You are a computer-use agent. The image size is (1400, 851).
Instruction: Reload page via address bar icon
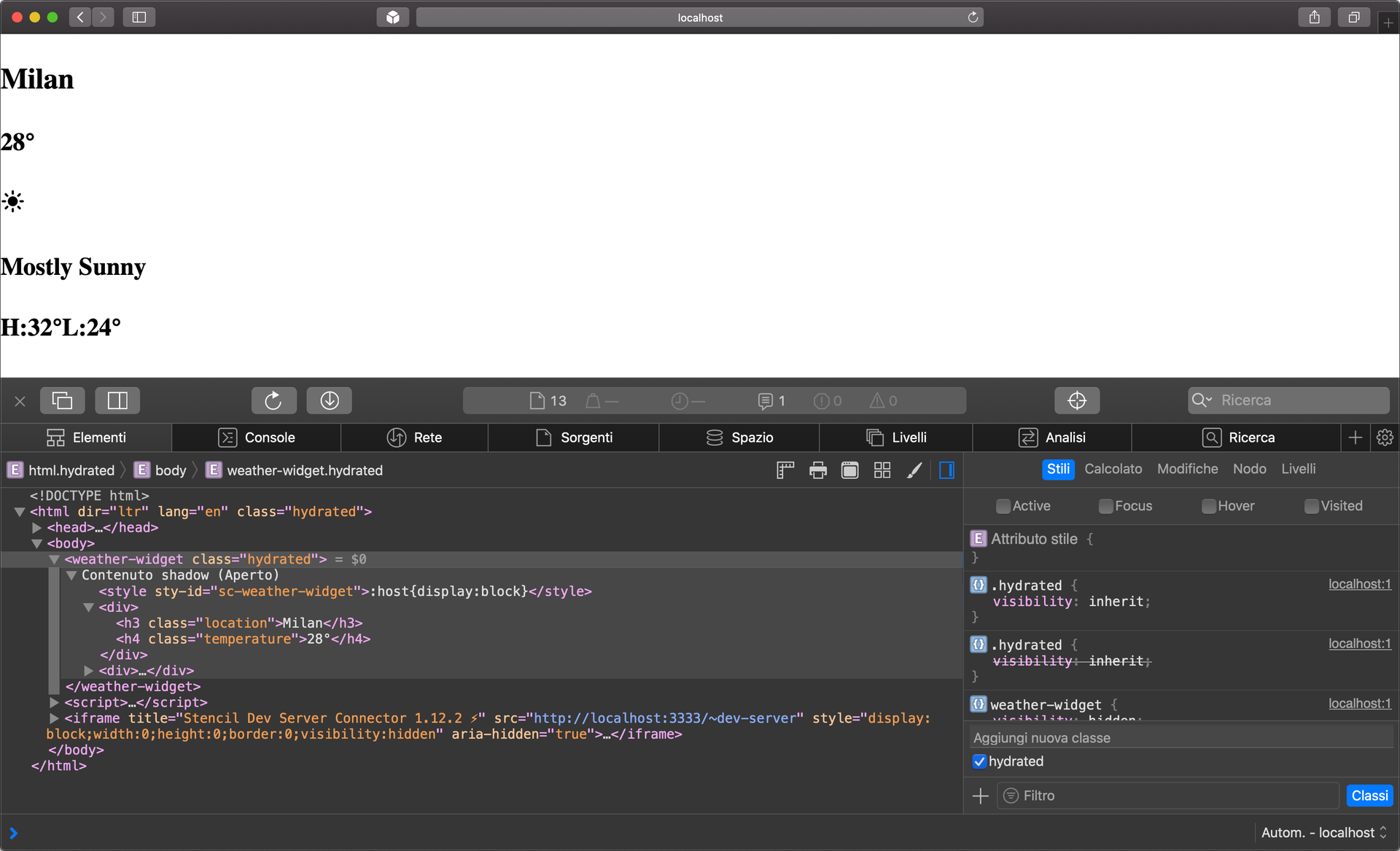pyautogui.click(x=973, y=17)
